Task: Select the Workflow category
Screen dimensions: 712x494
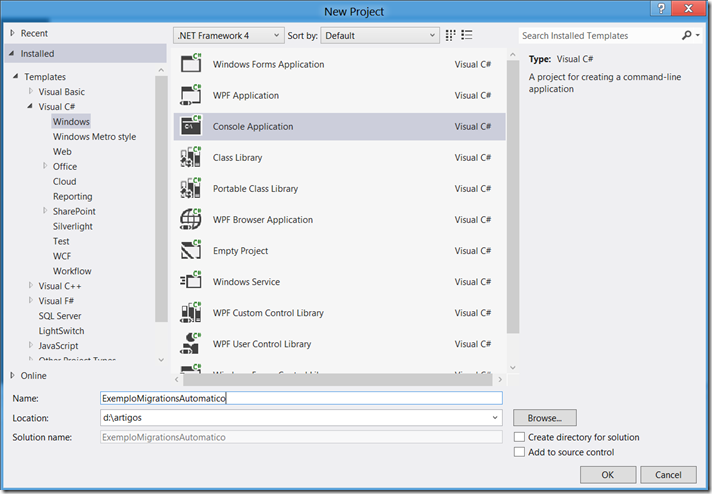Action: tap(72, 271)
